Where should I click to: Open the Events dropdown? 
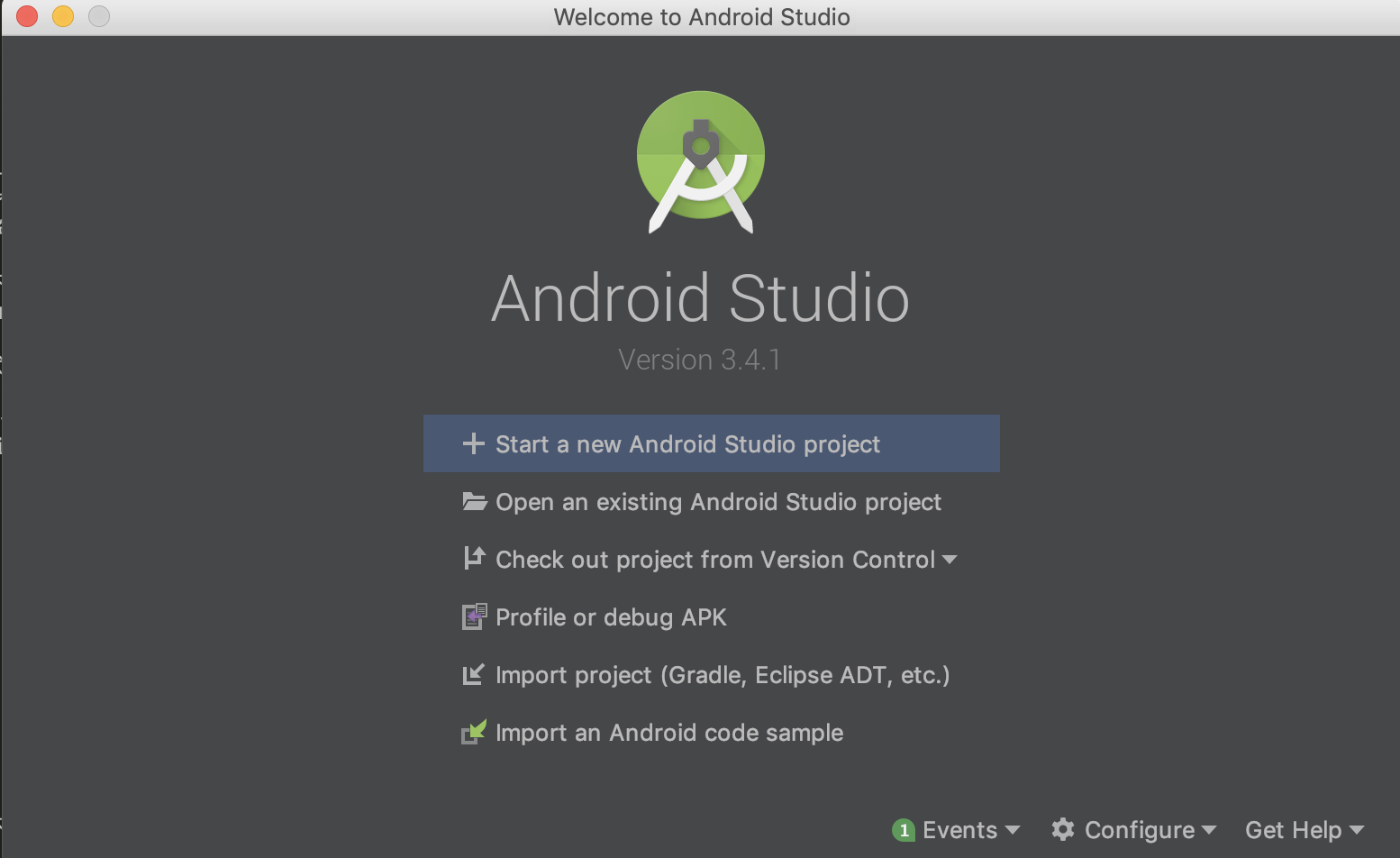pyautogui.click(x=956, y=830)
